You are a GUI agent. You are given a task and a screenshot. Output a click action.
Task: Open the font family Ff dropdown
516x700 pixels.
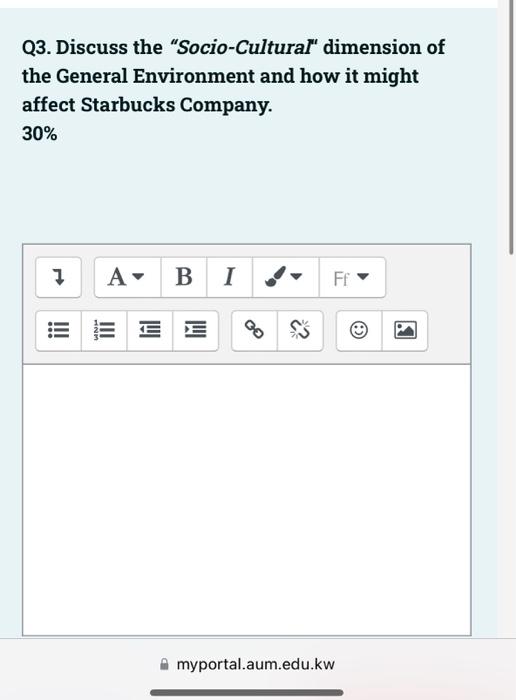352,277
